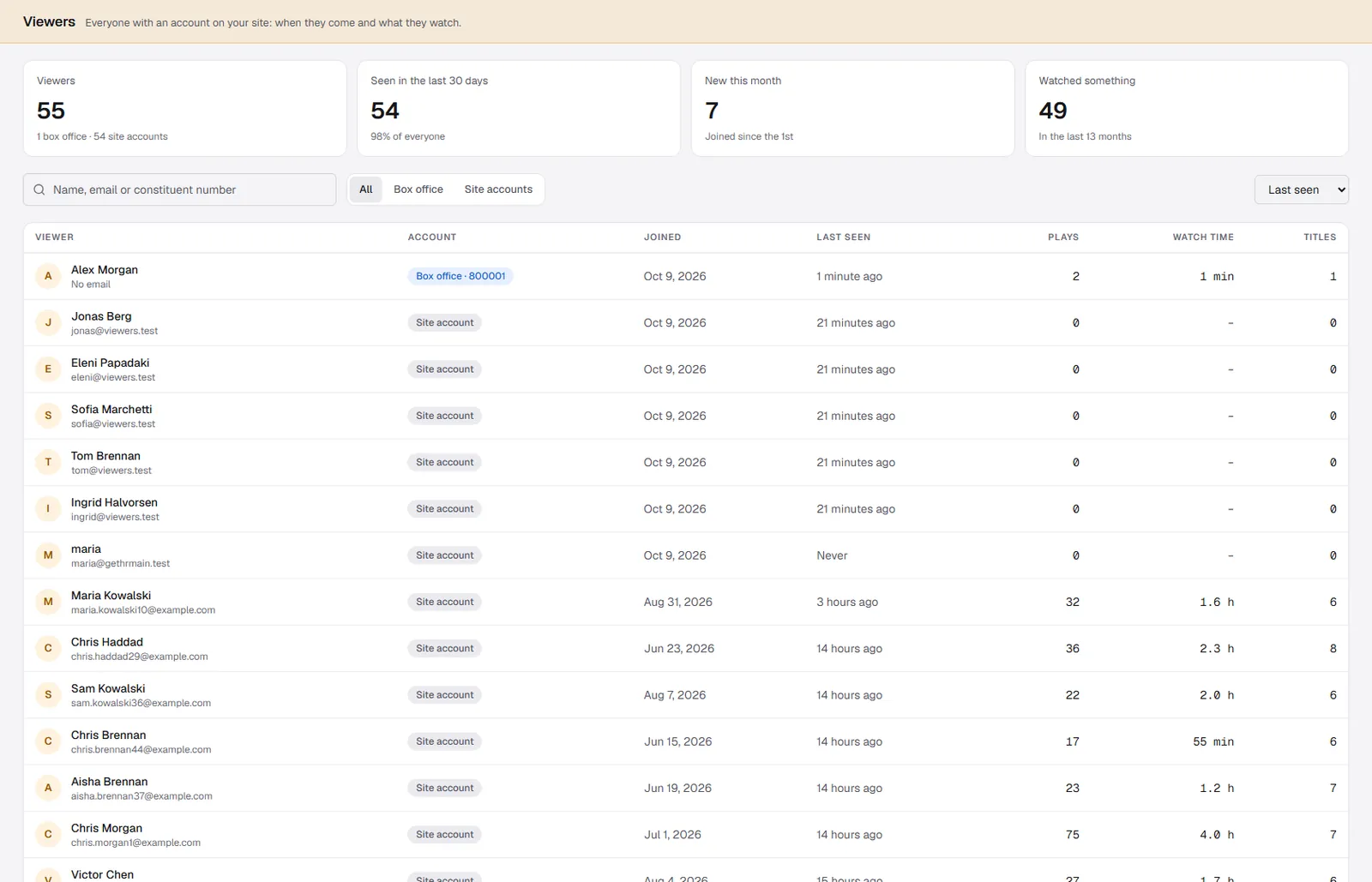Open the Last seen sort dropdown
Image resolution: width=1372 pixels, height=882 pixels.
click(x=1301, y=189)
